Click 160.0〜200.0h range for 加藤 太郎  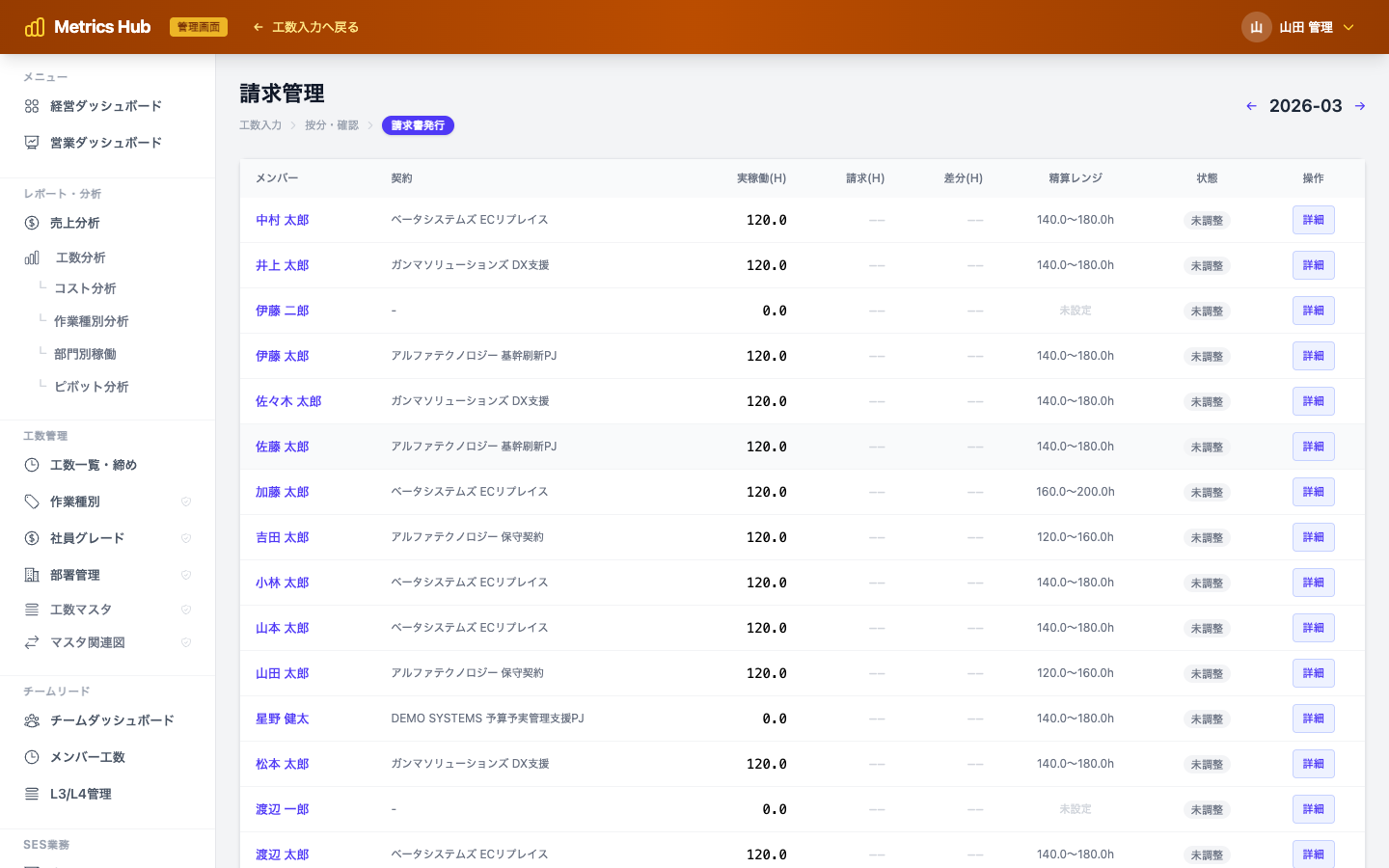point(1076,492)
